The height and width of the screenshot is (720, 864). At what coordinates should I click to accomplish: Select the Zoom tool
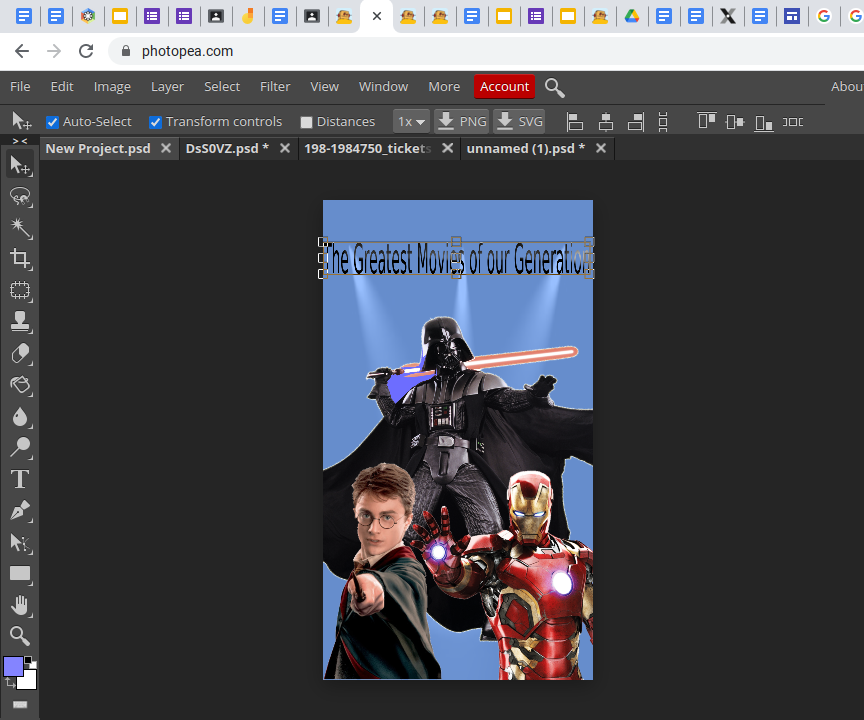pos(20,636)
